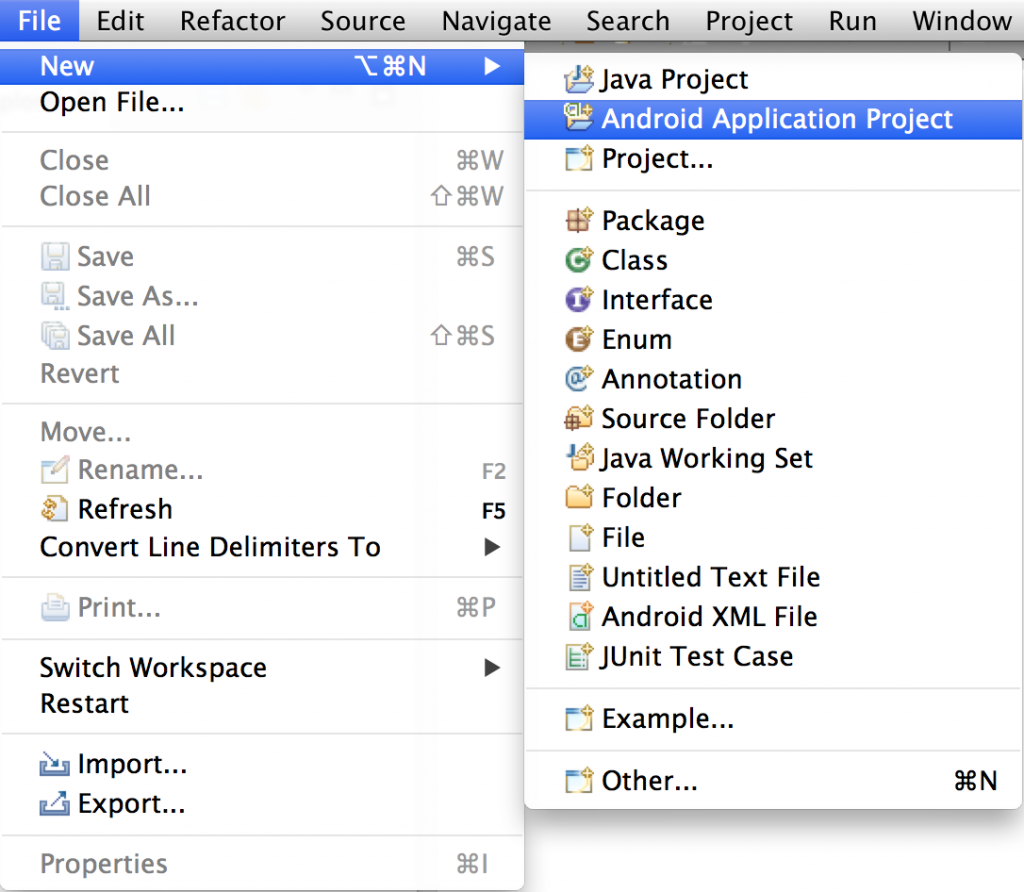Image resolution: width=1024 pixels, height=892 pixels.
Task: Click the green Class icon
Action: pos(579,260)
